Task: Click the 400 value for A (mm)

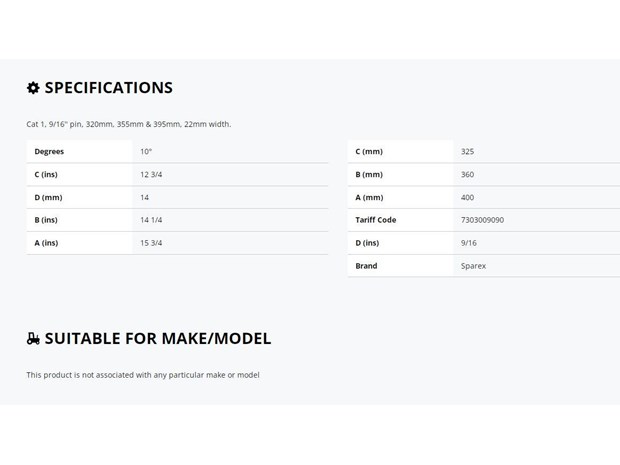Action: [467, 198]
